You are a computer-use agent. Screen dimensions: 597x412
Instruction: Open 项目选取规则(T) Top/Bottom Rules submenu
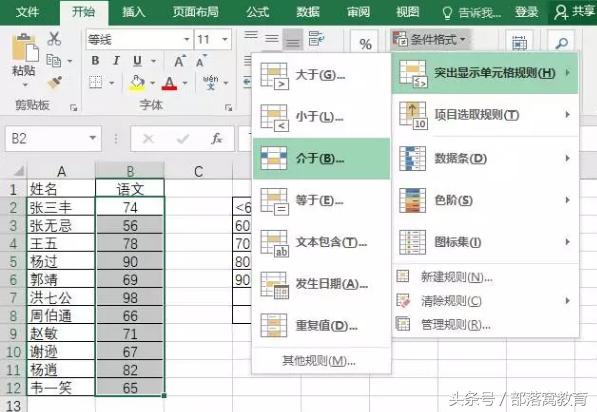(x=485, y=115)
